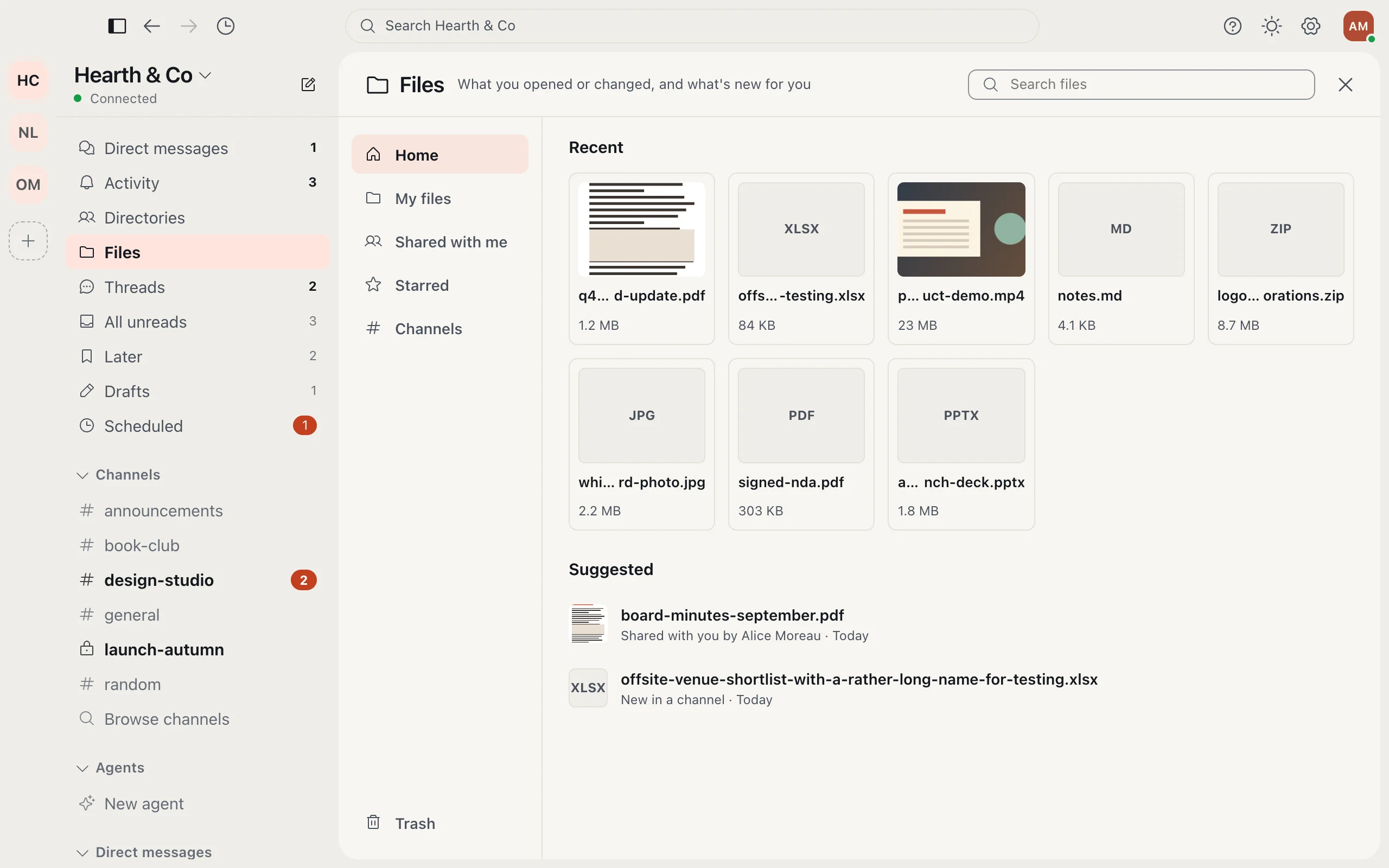
Task: Go back with the left arrow
Action: click(x=151, y=26)
